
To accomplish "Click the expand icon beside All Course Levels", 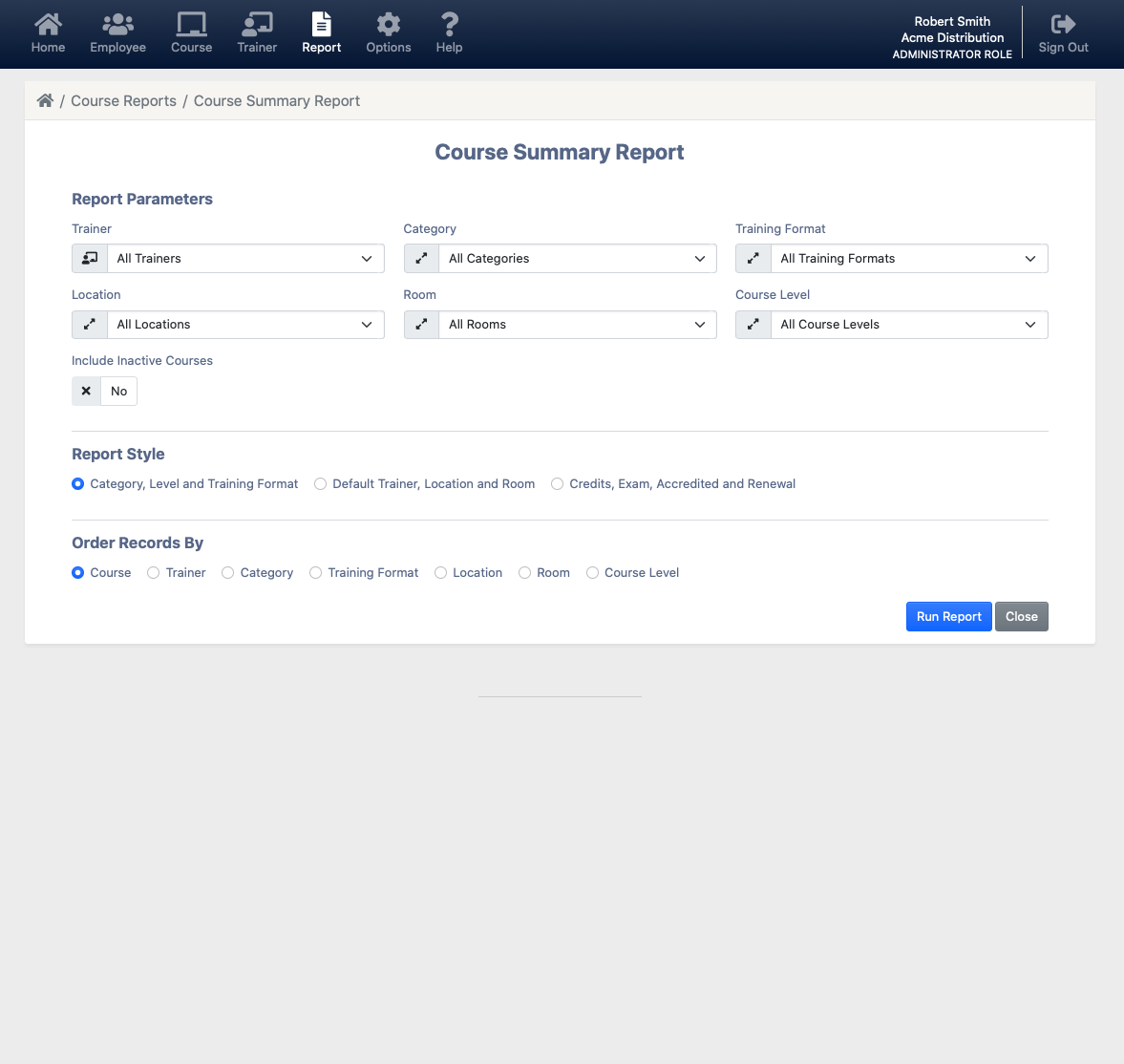I will pos(753,324).
